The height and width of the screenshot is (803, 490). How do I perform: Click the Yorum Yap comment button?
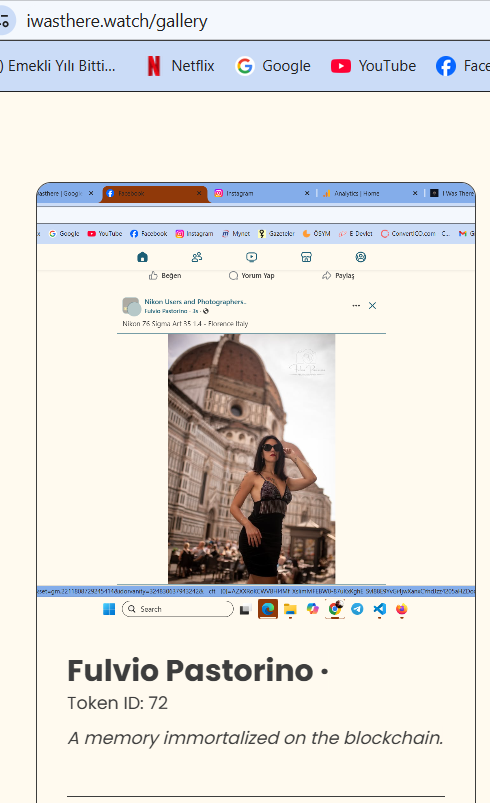[x=251, y=276]
